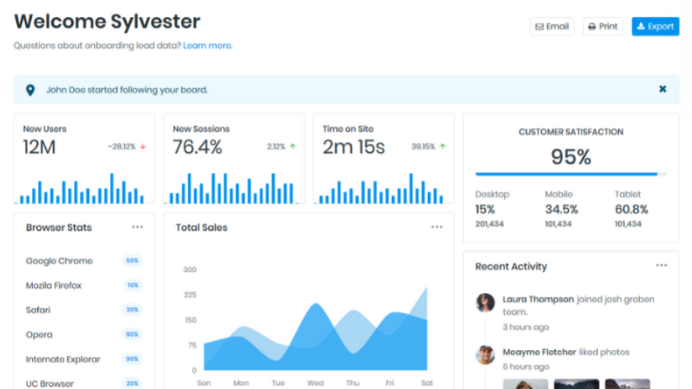Click the 90% badge for Internet Explorer

(x=132, y=359)
